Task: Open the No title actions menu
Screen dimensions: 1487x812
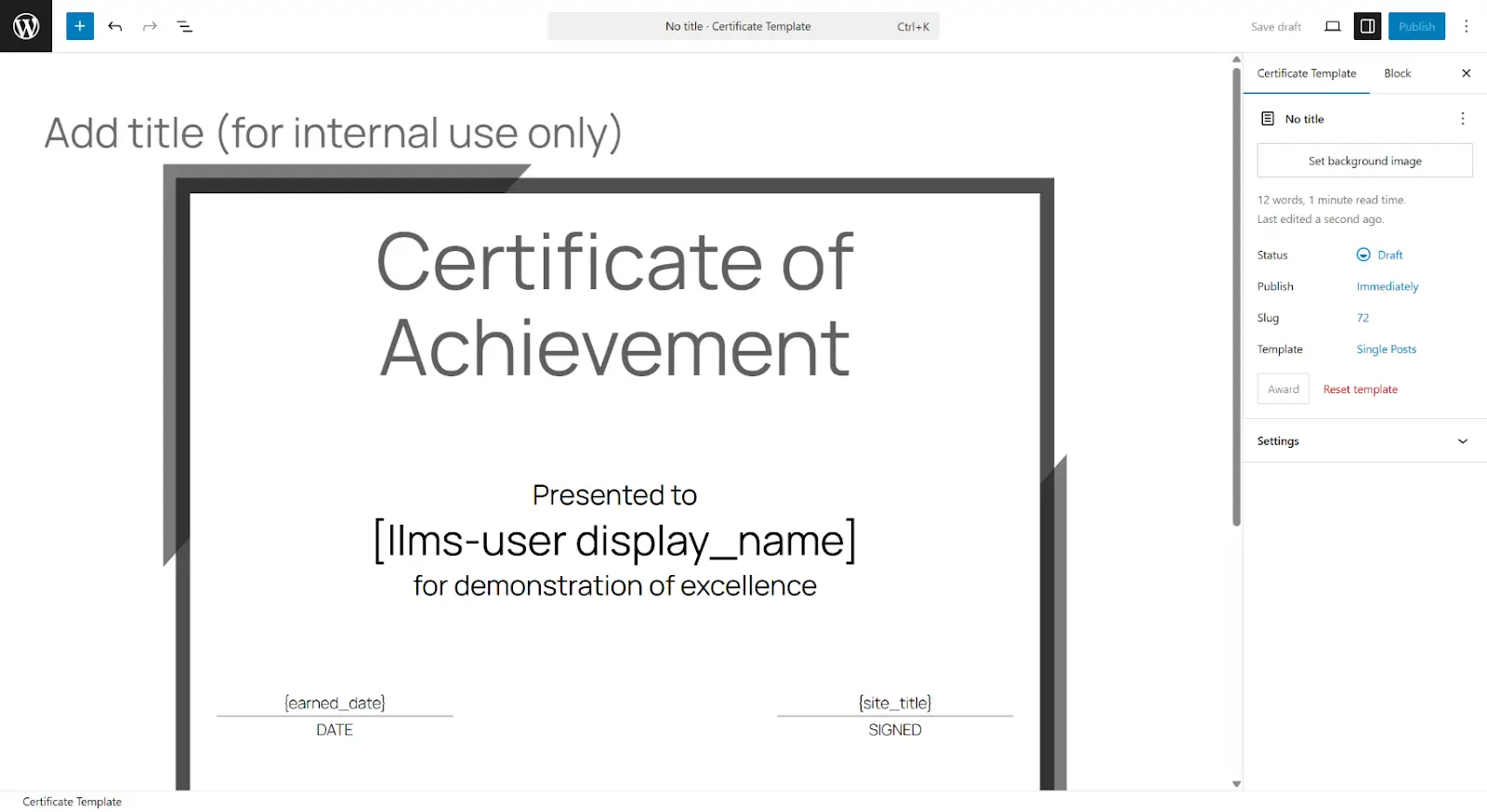Action: pos(1462,119)
